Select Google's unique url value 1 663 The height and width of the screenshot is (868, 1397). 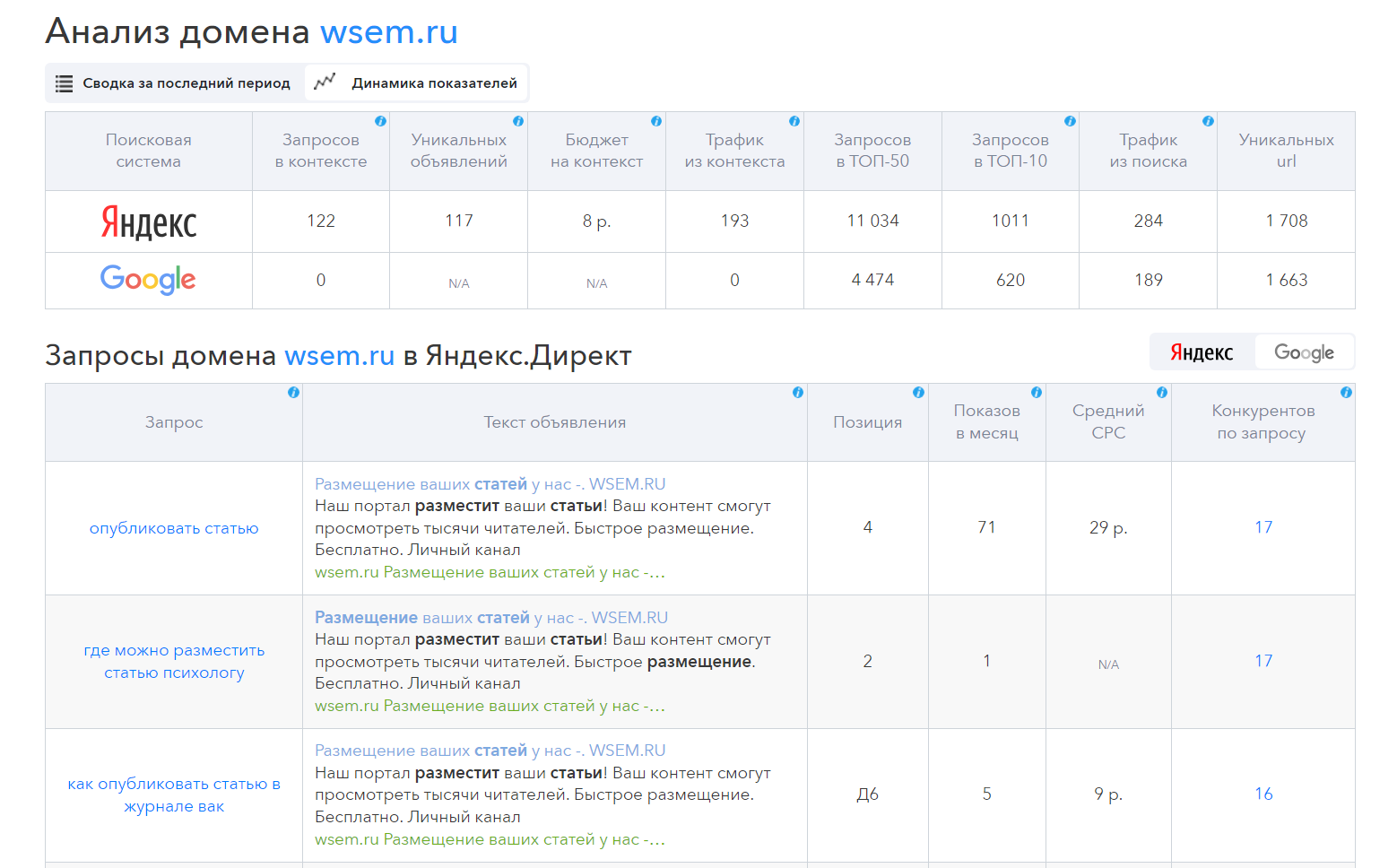(x=1287, y=280)
